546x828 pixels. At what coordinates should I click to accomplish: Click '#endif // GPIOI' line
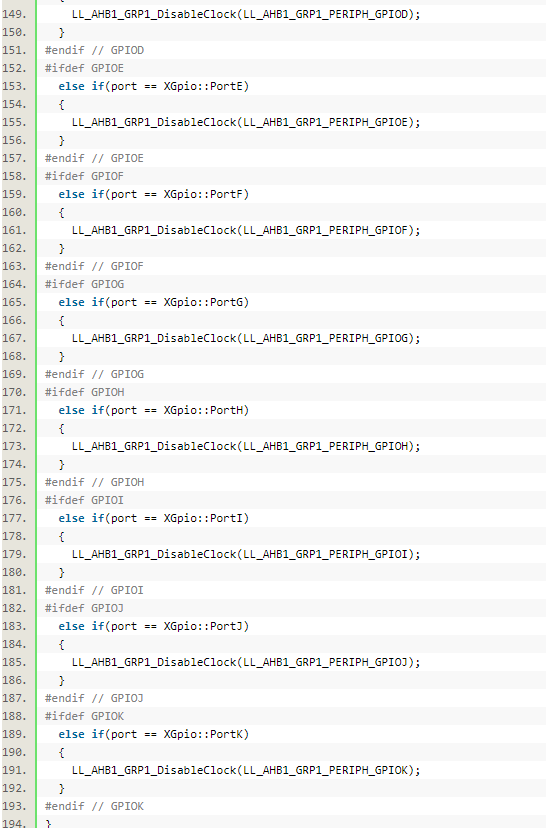click(x=95, y=590)
